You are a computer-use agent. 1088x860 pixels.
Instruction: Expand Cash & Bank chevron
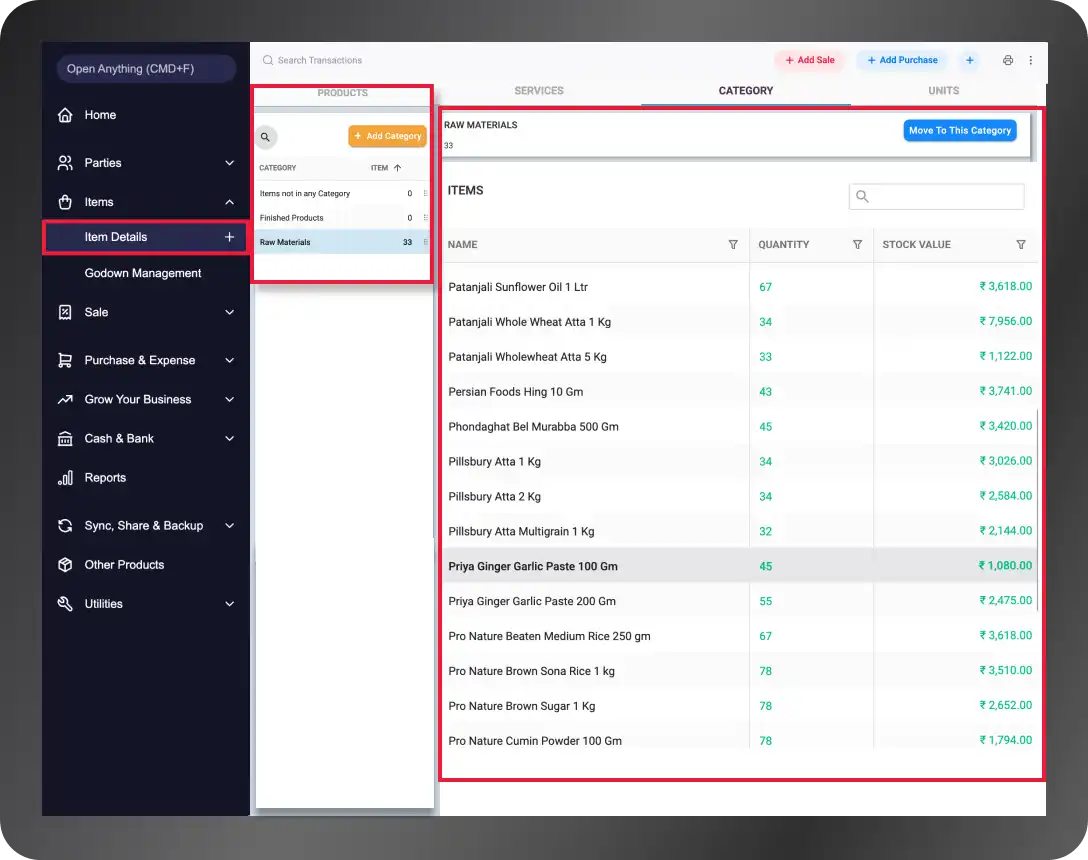coord(230,439)
